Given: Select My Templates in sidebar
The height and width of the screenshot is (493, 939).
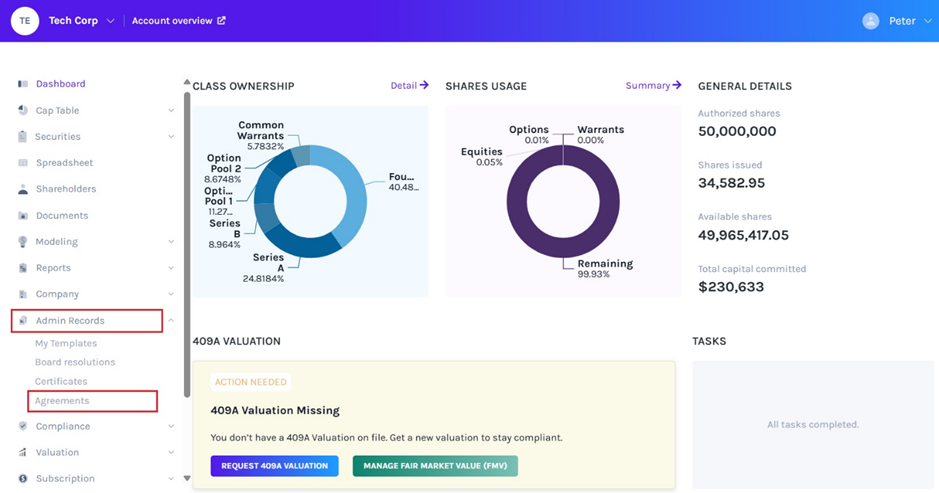Looking at the screenshot, I should click(x=66, y=343).
